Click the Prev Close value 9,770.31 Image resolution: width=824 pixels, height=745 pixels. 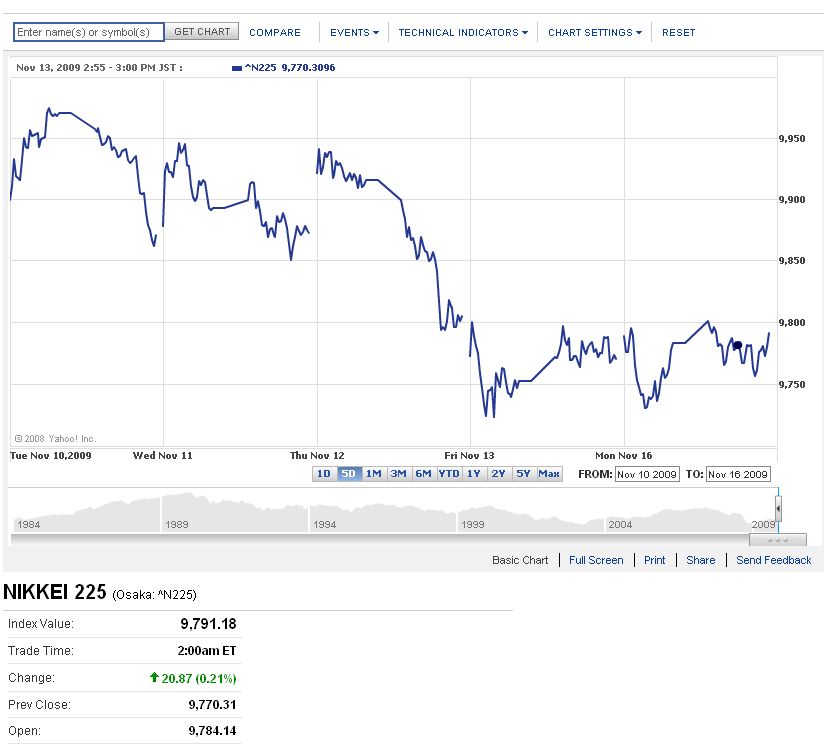(212, 705)
